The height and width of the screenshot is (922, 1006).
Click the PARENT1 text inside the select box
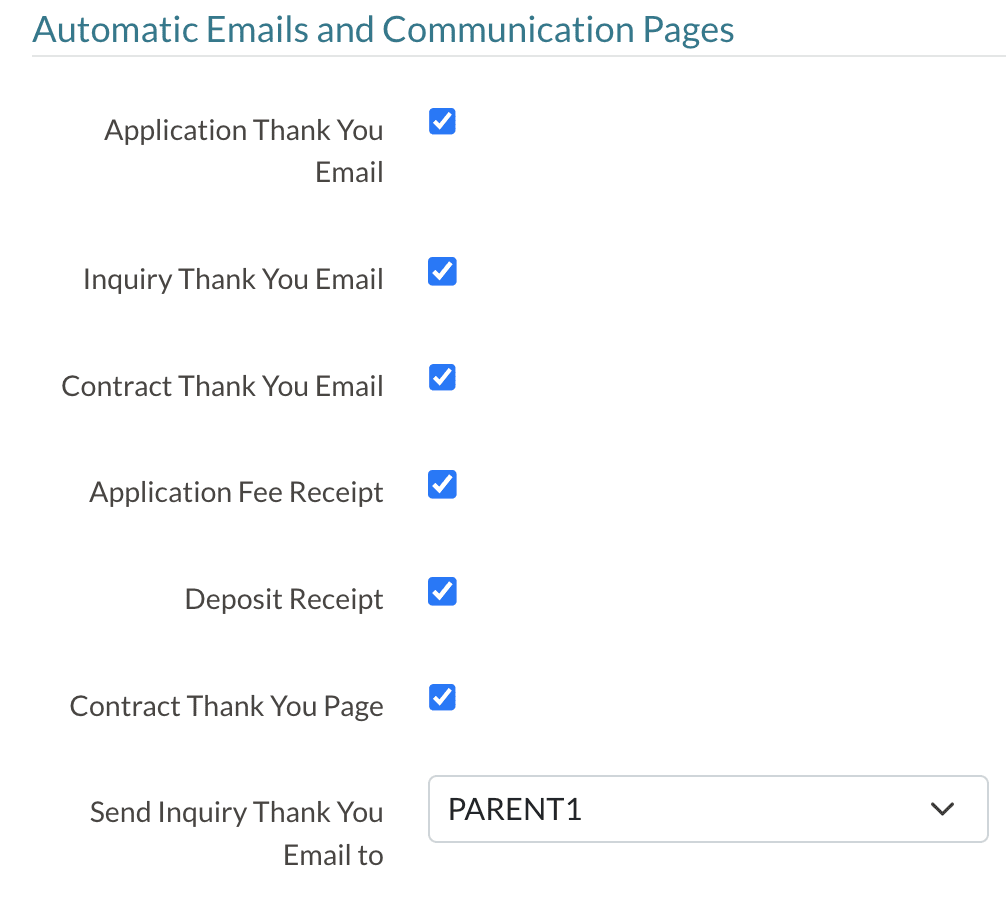tap(515, 809)
